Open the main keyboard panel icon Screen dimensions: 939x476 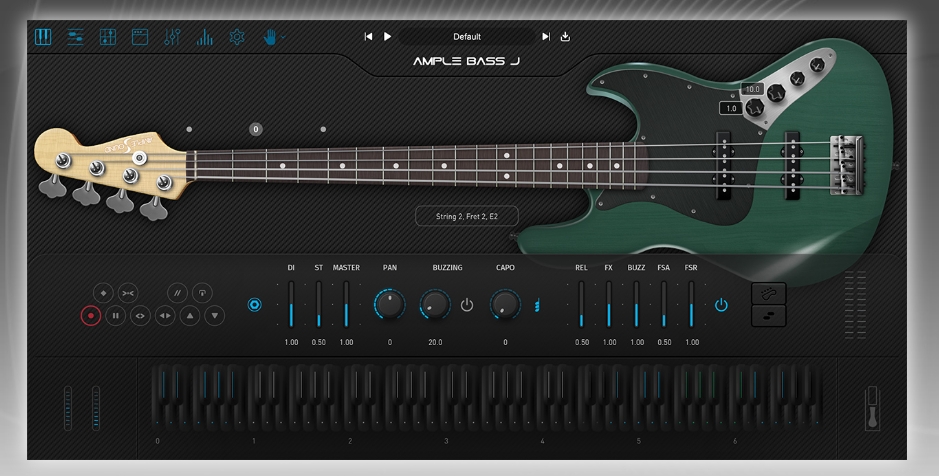tap(43, 37)
